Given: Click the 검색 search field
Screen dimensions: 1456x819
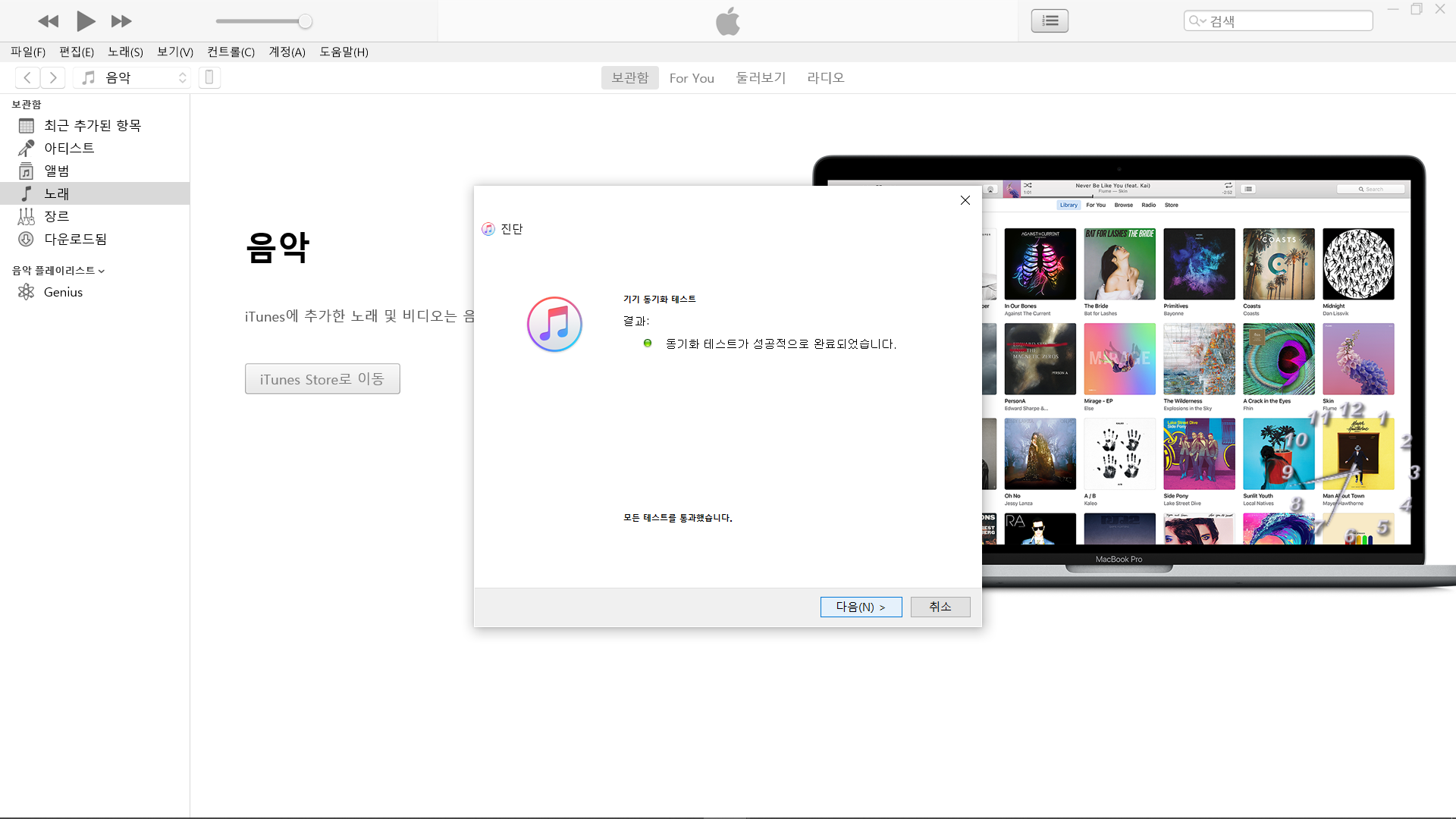Looking at the screenshot, I should [1278, 20].
